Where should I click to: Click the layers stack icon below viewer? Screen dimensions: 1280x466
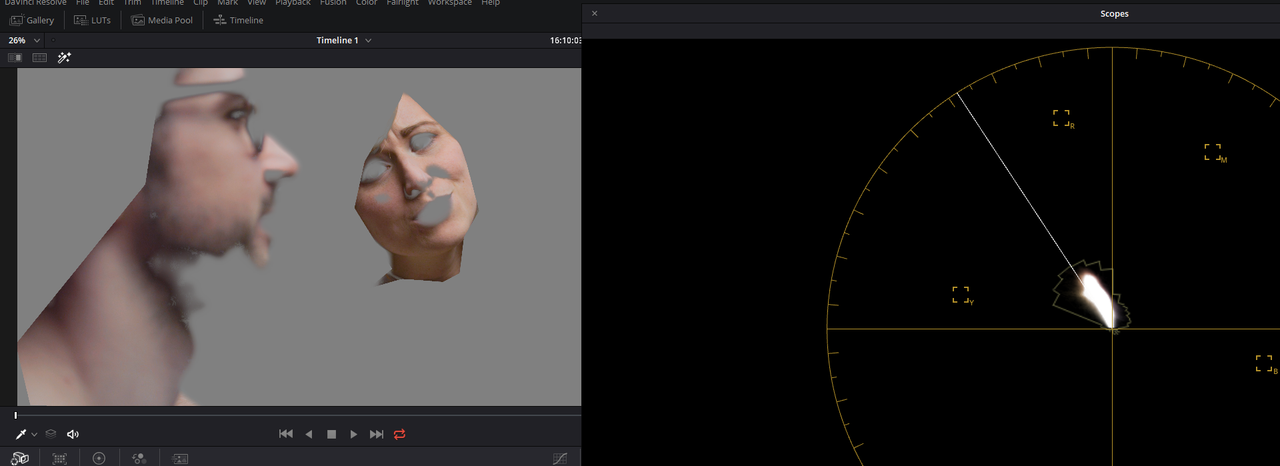click(x=50, y=434)
